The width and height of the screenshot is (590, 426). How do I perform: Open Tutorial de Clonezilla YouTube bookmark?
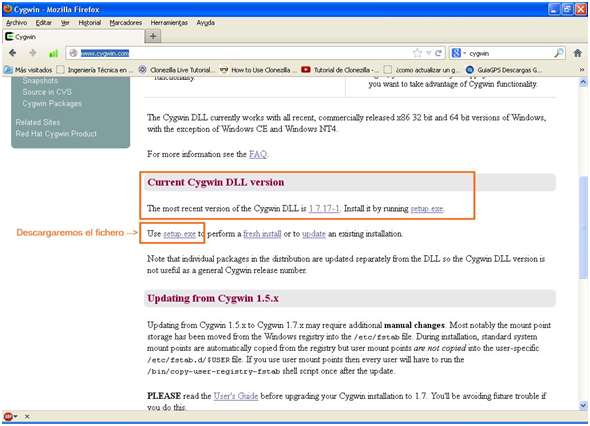340,70
